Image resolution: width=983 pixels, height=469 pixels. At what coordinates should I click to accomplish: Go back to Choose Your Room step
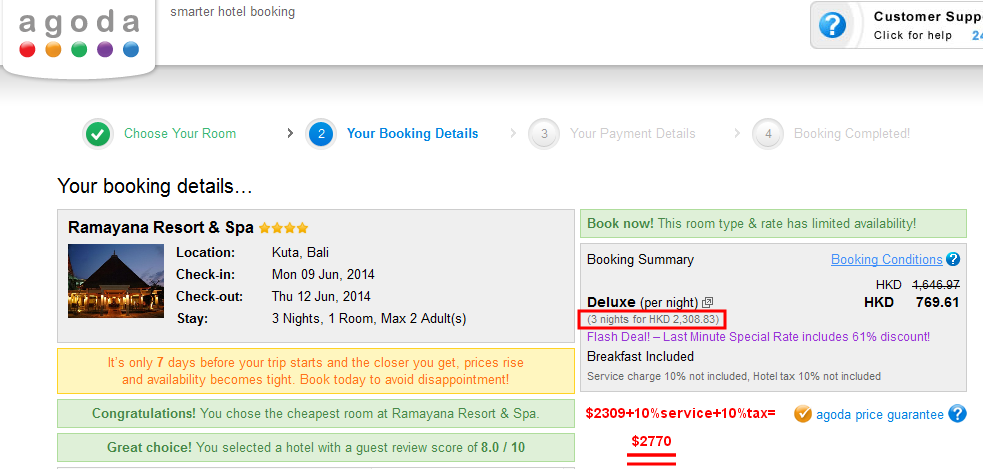180,134
